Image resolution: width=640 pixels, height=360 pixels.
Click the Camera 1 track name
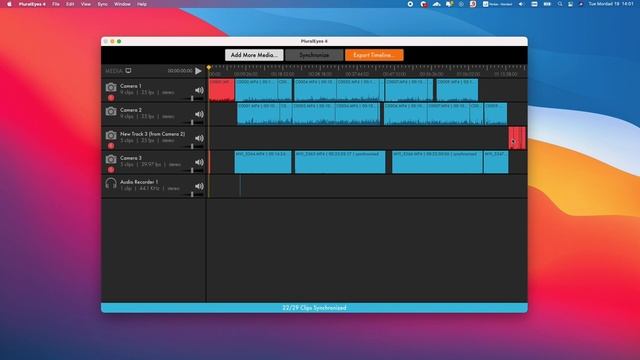tap(131, 86)
